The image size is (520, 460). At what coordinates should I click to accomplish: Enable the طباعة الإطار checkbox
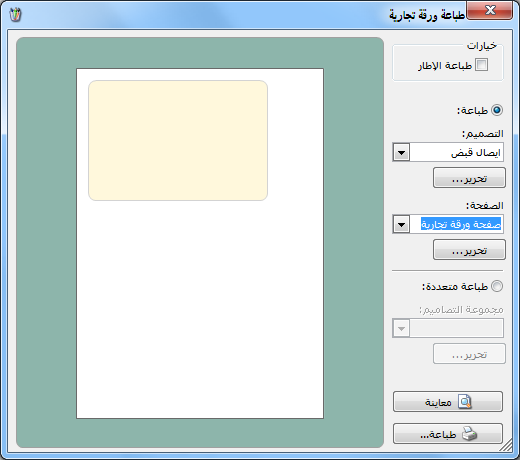(481, 65)
